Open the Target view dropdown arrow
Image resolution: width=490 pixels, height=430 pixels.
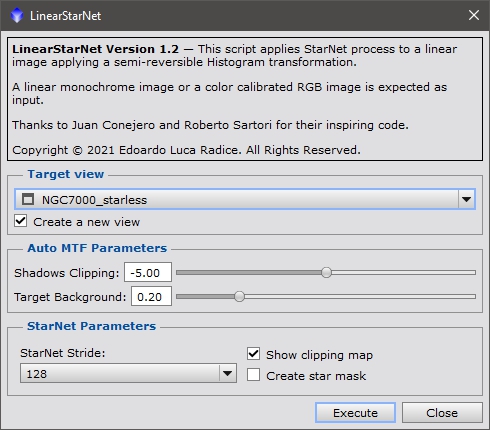point(466,199)
